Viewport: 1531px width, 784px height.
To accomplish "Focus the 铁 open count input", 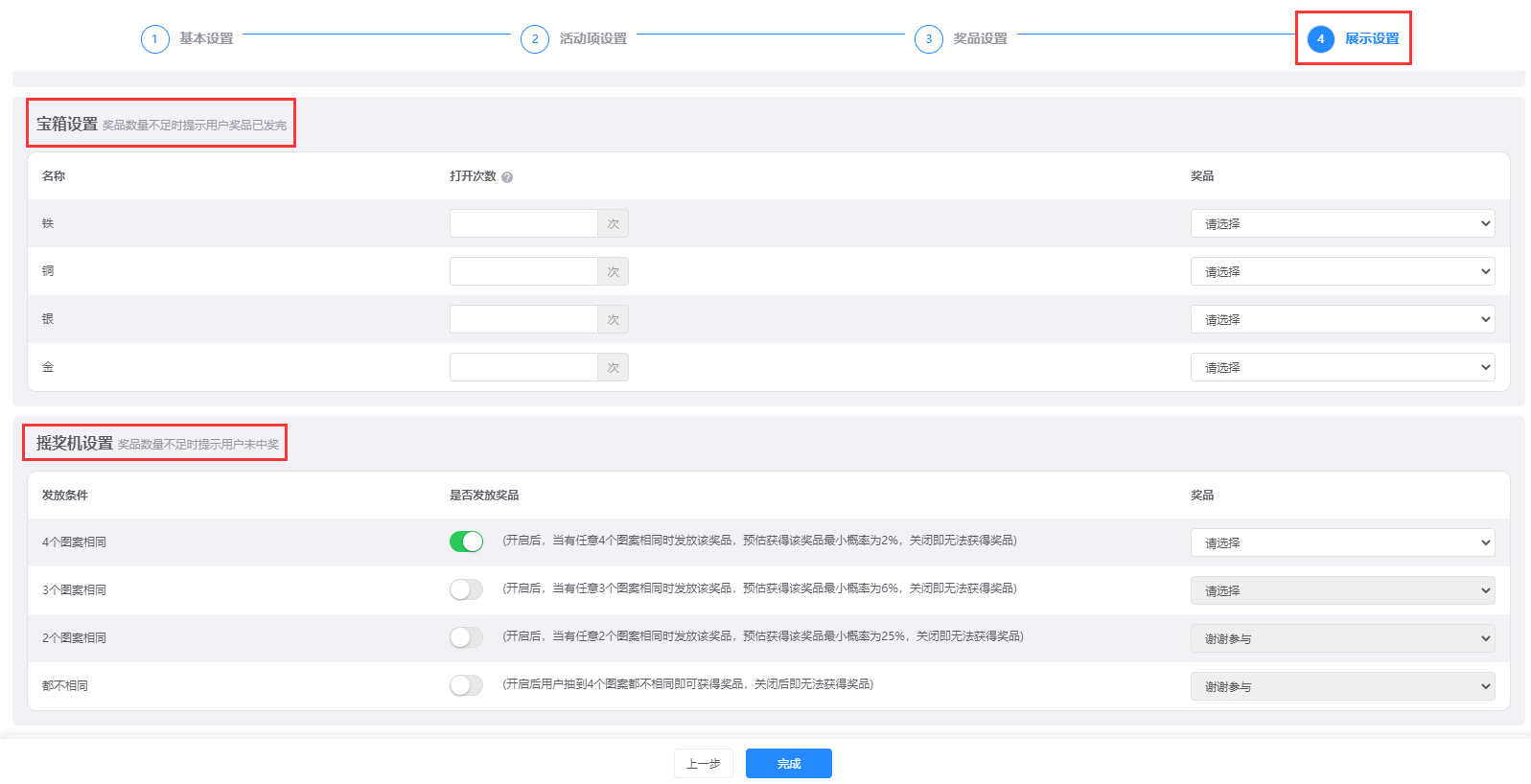I will click(x=523, y=223).
